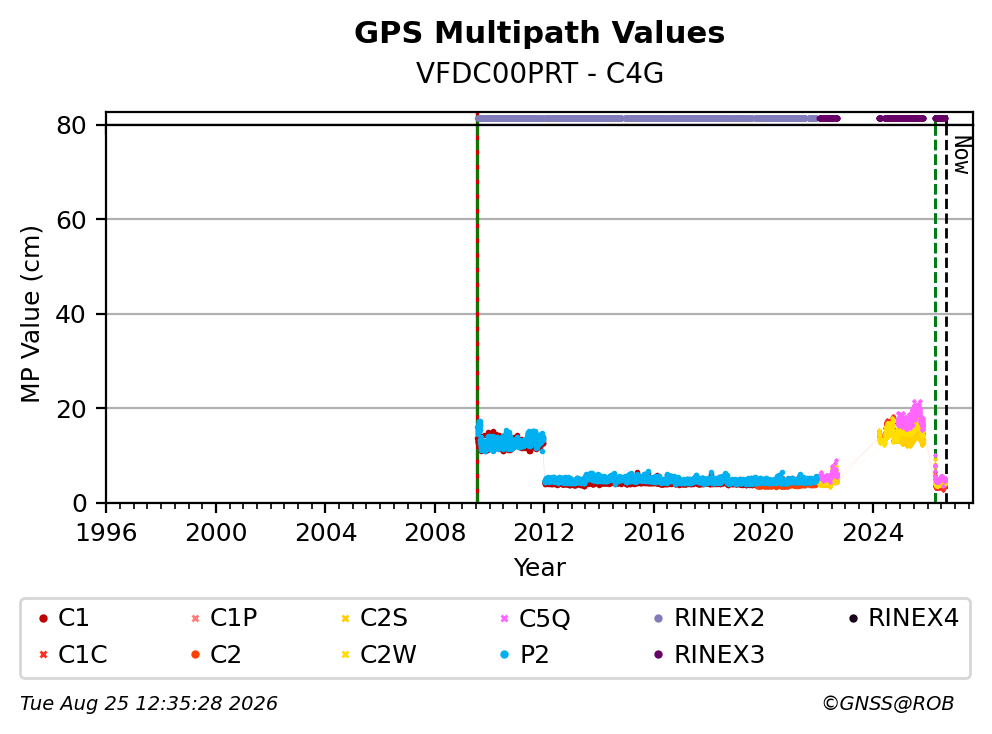992x734 pixels.
Task: Click the 2012 tick label on Year axis
Action: point(544,533)
